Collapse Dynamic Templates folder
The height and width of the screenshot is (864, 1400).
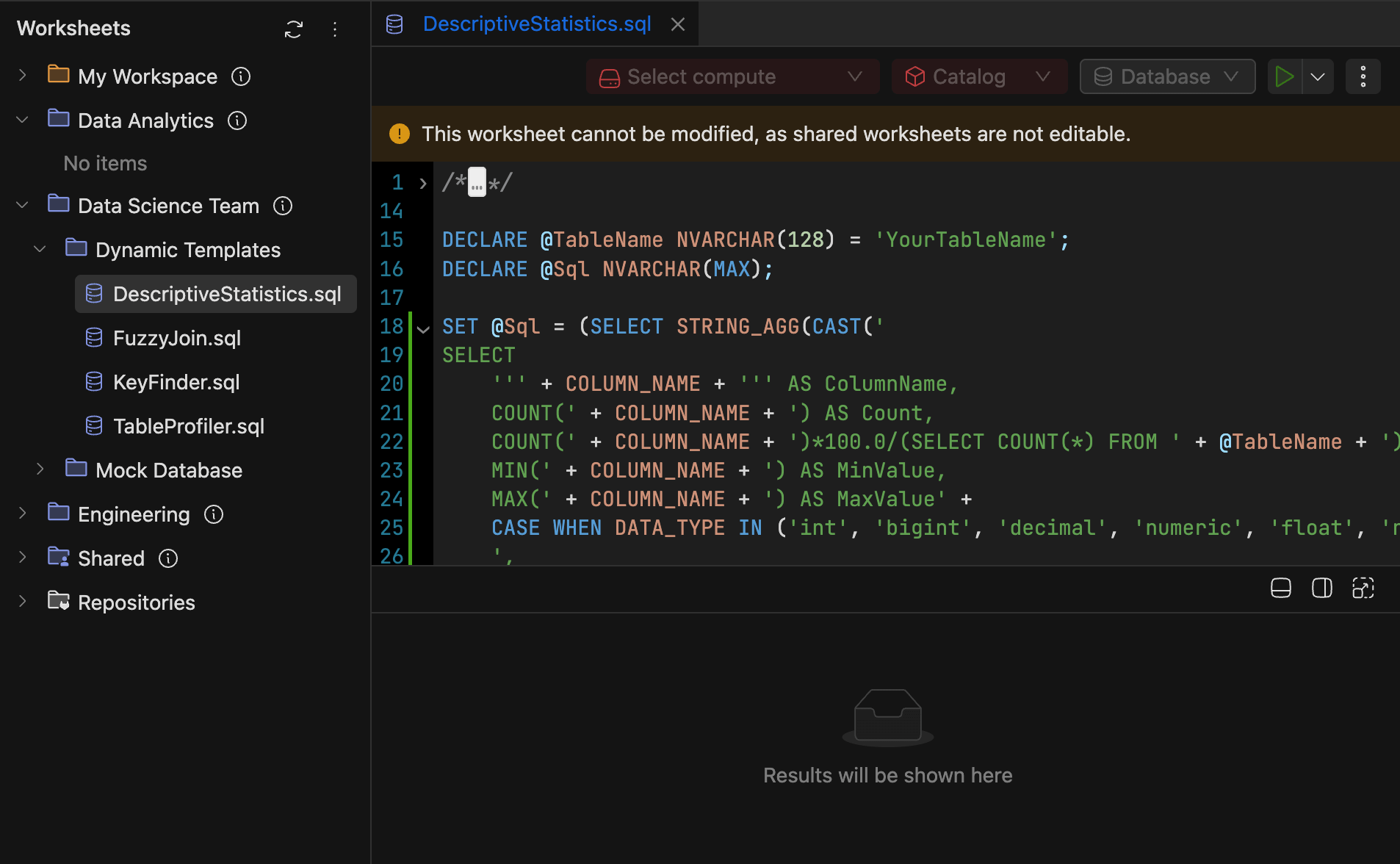[40, 249]
